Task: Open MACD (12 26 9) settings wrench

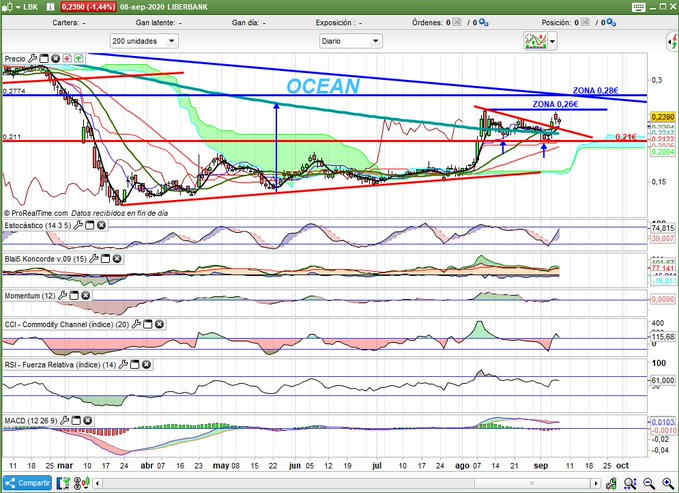Action: 65,420
